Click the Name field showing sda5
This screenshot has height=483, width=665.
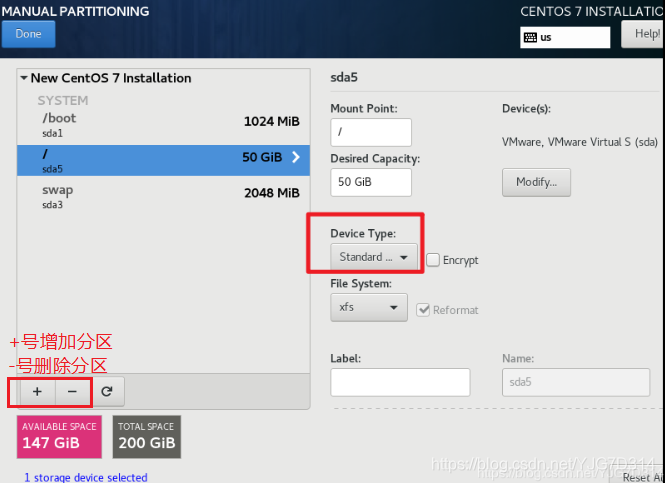(x=576, y=382)
